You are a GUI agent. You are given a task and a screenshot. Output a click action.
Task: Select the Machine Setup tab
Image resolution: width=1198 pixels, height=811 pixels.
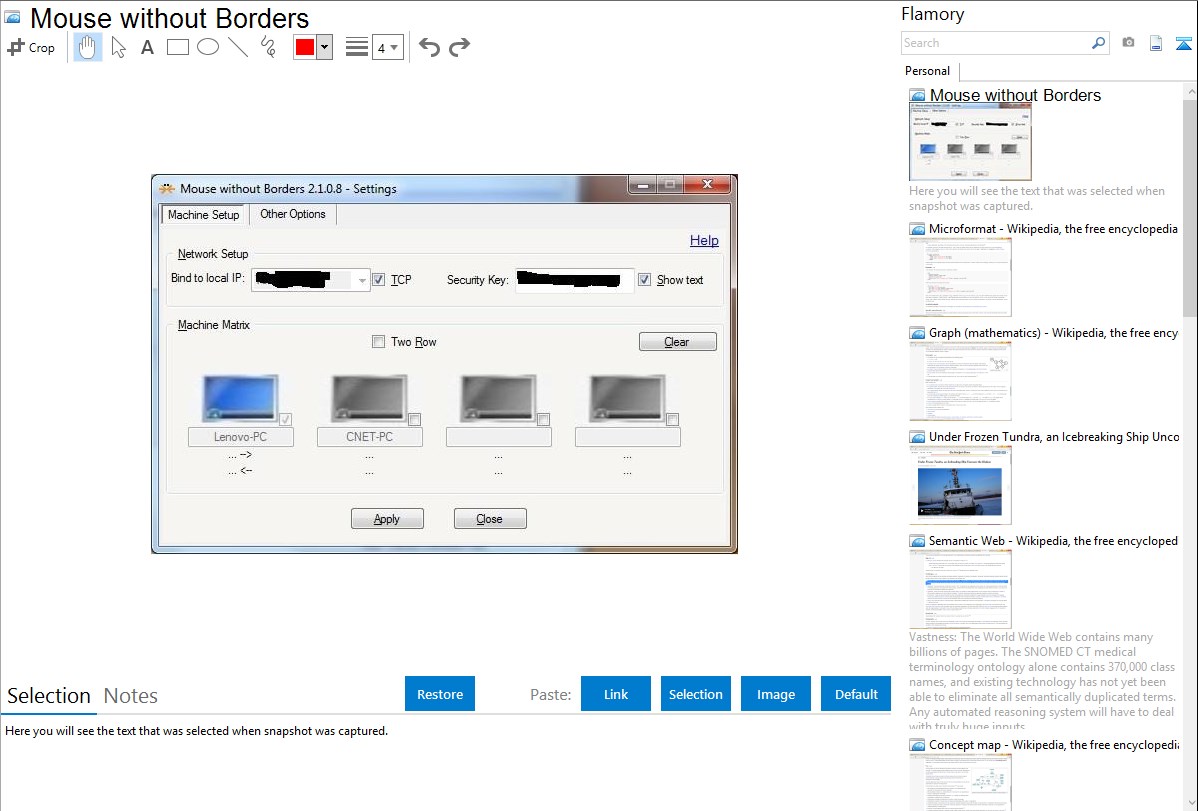click(203, 215)
